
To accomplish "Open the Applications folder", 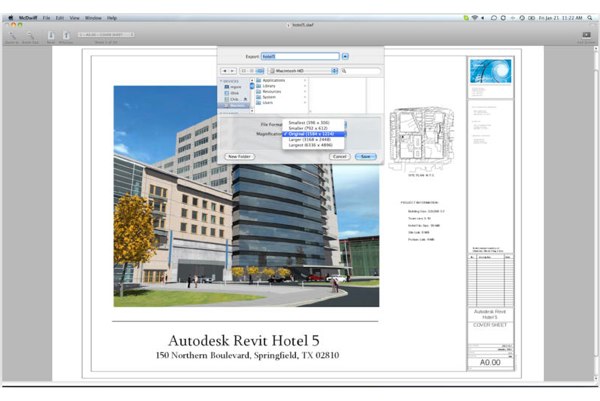I will click(274, 80).
